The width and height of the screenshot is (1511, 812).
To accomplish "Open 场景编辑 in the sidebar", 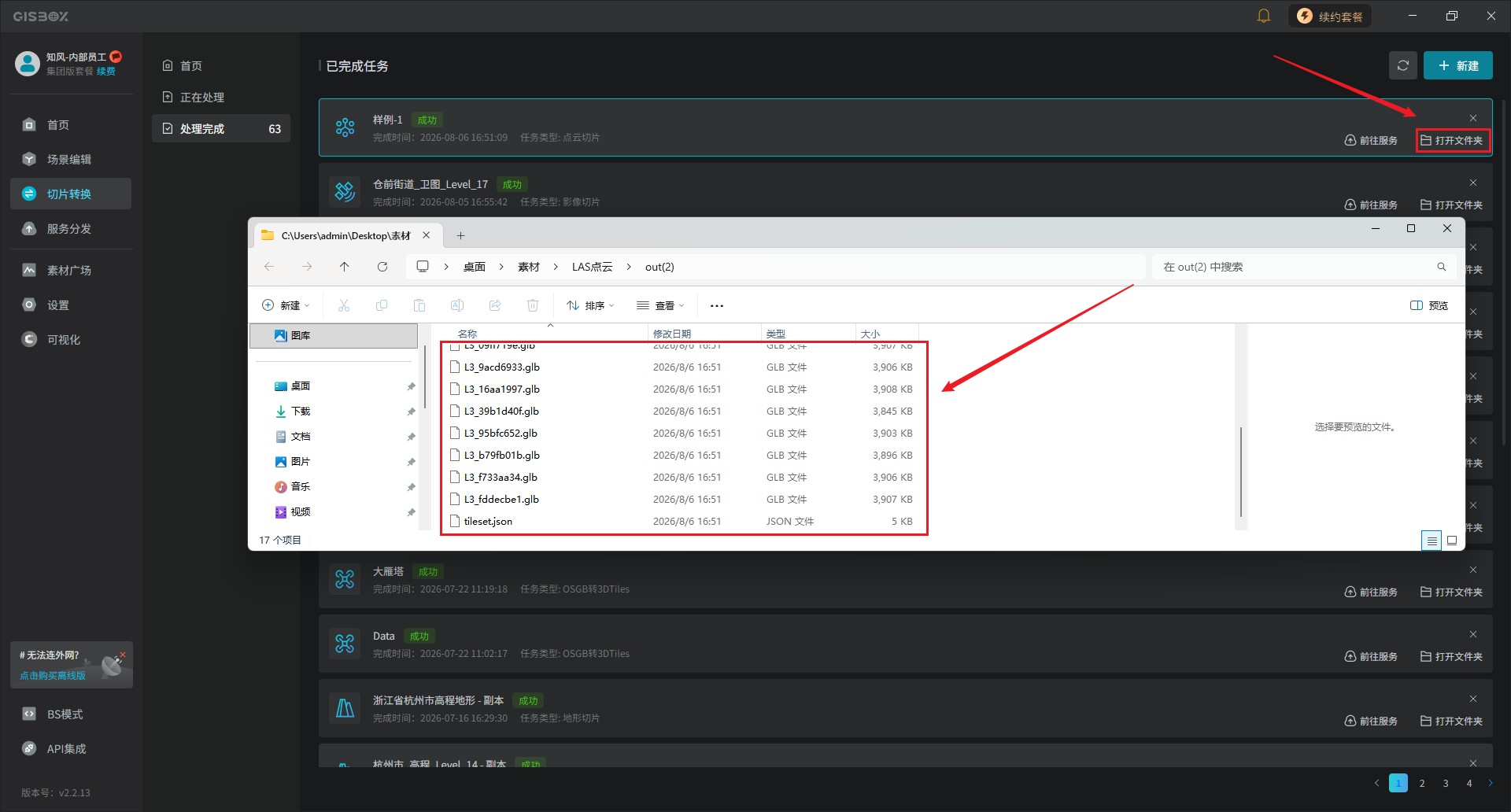I will click(71, 159).
